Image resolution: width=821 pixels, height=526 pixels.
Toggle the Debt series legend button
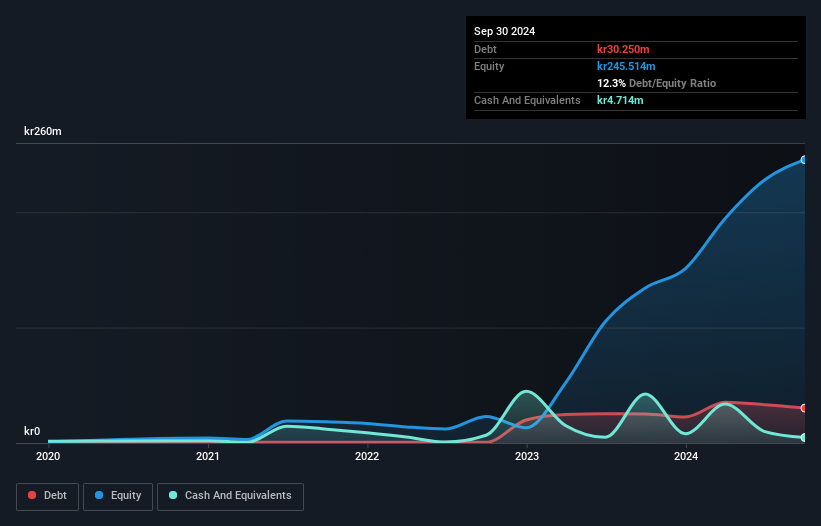pyautogui.click(x=47, y=496)
